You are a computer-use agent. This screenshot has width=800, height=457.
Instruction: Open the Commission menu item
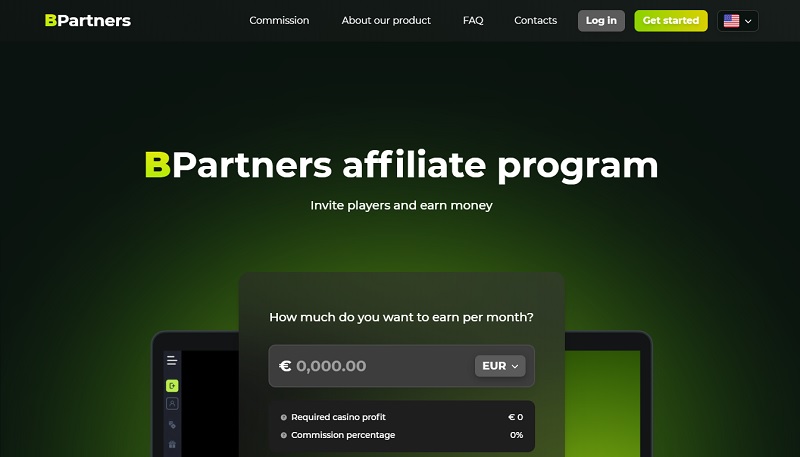pyautogui.click(x=279, y=20)
